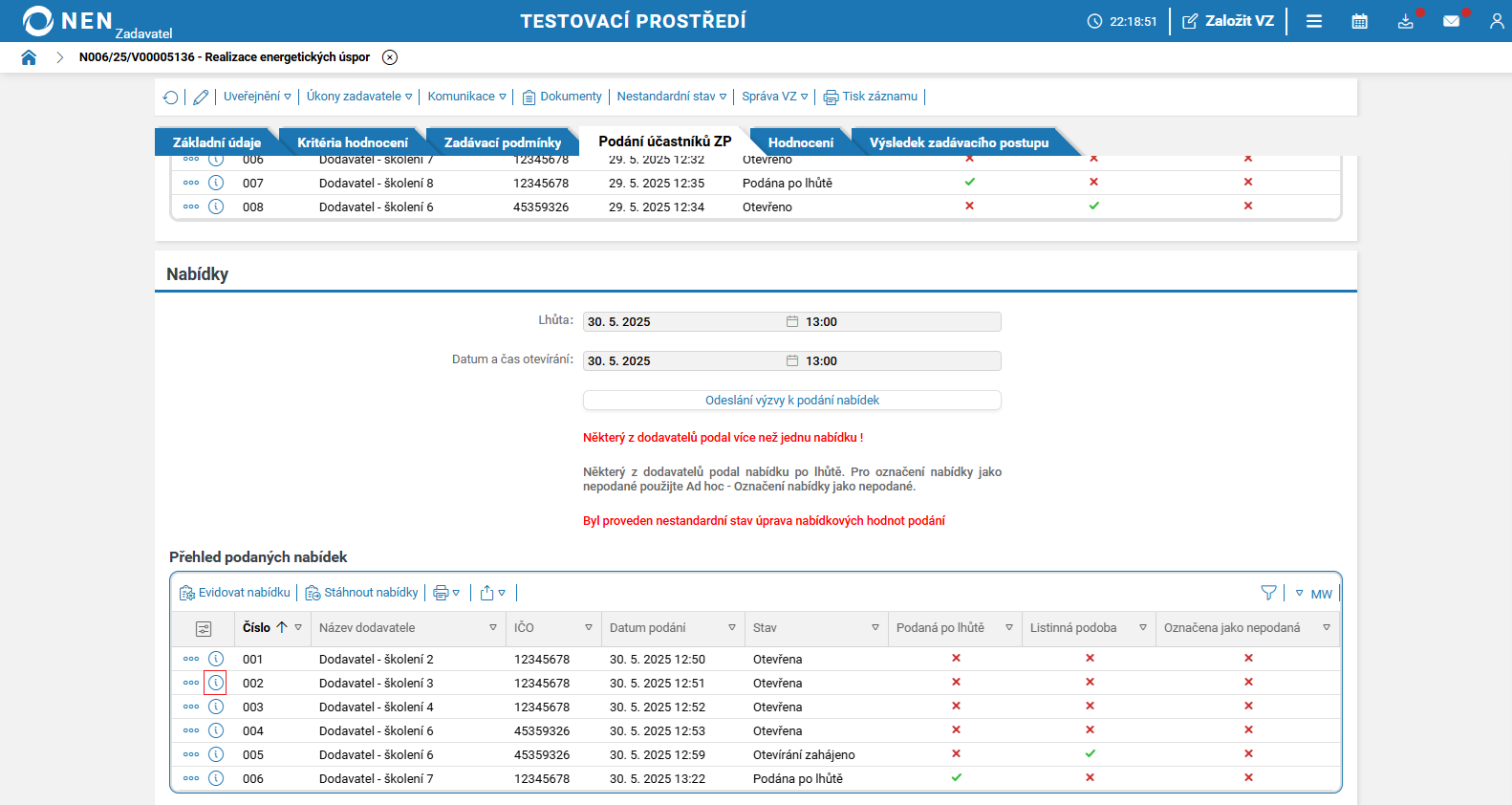The image size is (1512, 805).
Task: Open info detail for offer 002
Action: 216,683
